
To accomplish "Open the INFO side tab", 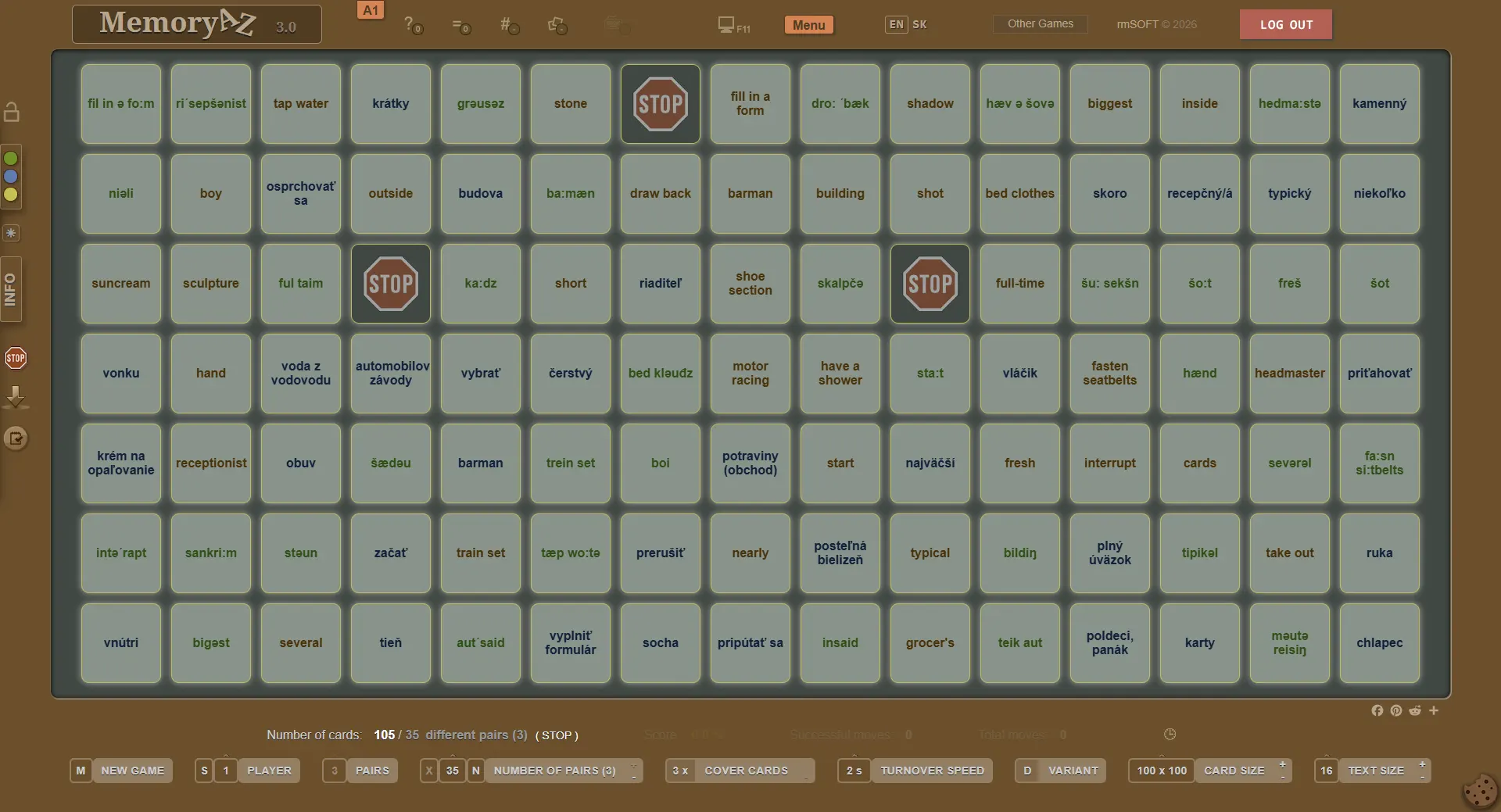I will (x=11, y=289).
